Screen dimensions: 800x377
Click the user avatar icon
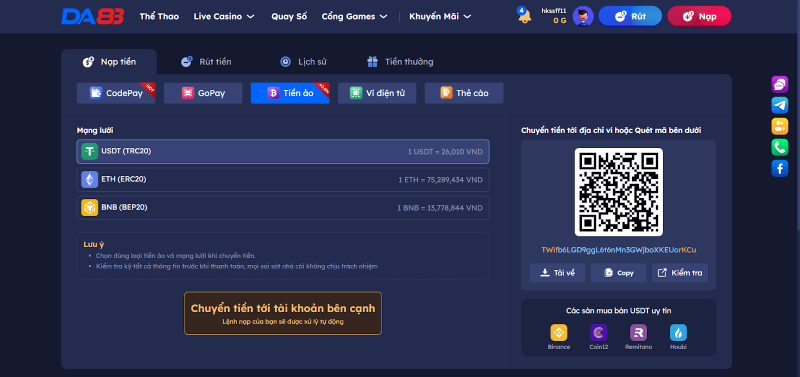[583, 16]
